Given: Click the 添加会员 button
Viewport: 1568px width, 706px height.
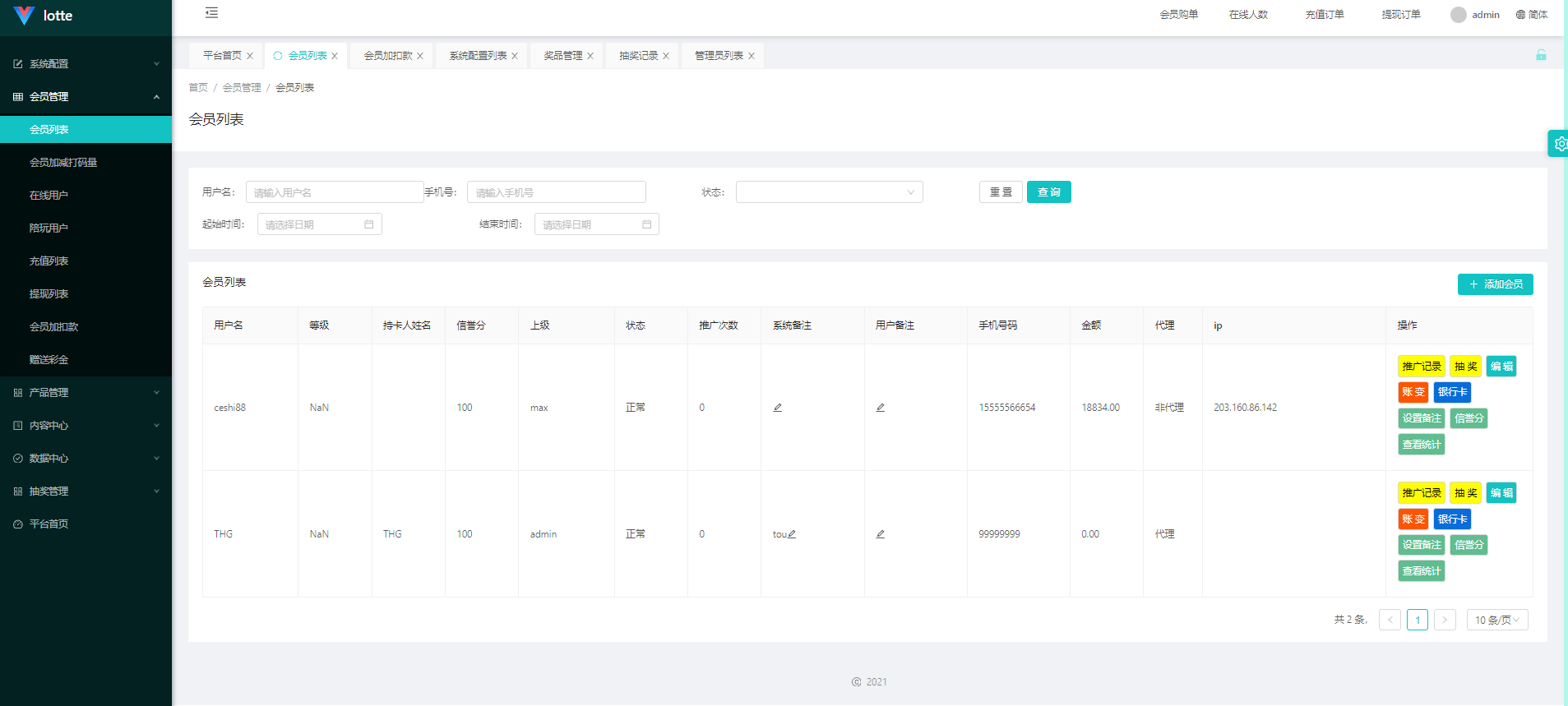Looking at the screenshot, I should pos(1495,284).
